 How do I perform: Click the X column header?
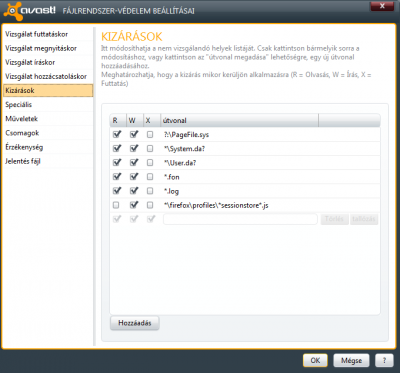152,120
